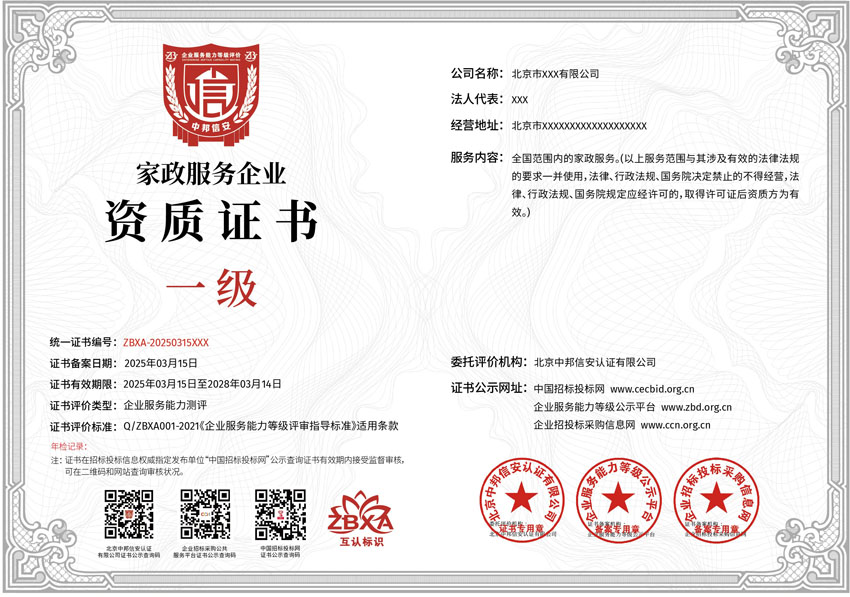The image size is (850, 597).
Task: Click the 北京中邦信安认证有限公司 round red stamp
Action: click(521, 499)
